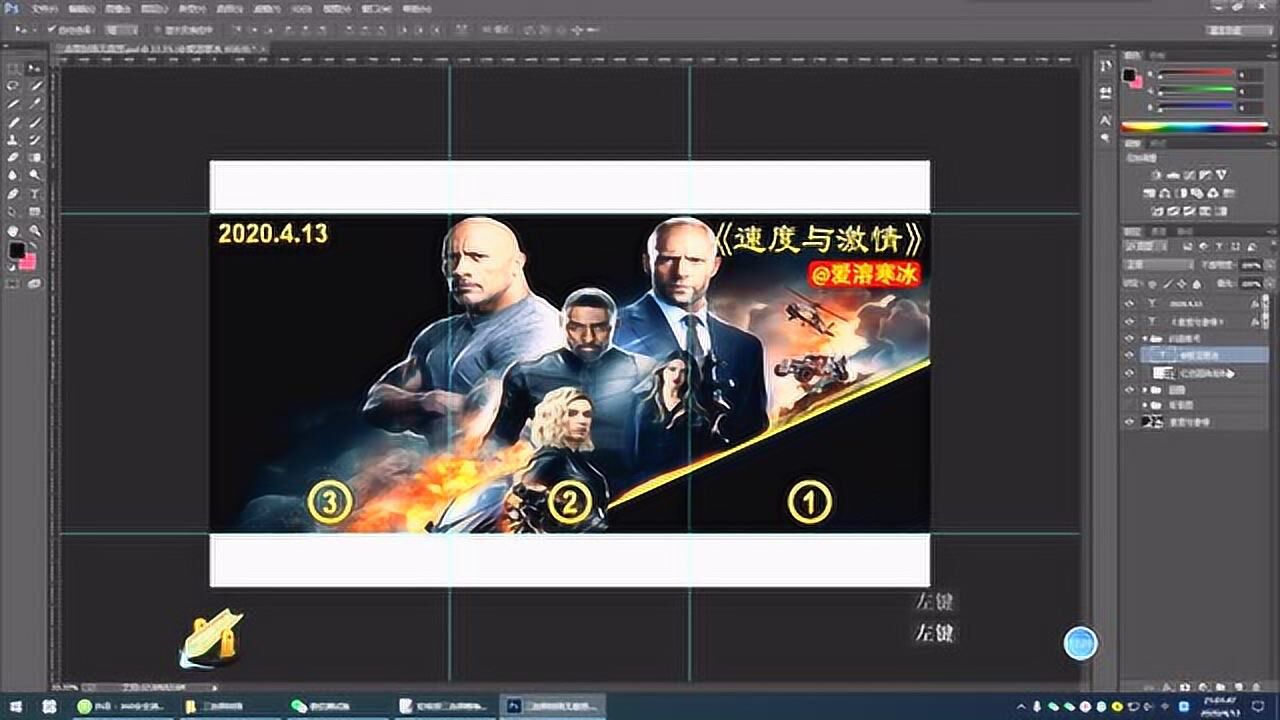Image resolution: width=1280 pixels, height=720 pixels.
Task: Select the Eyedropper tool
Action: coord(35,103)
